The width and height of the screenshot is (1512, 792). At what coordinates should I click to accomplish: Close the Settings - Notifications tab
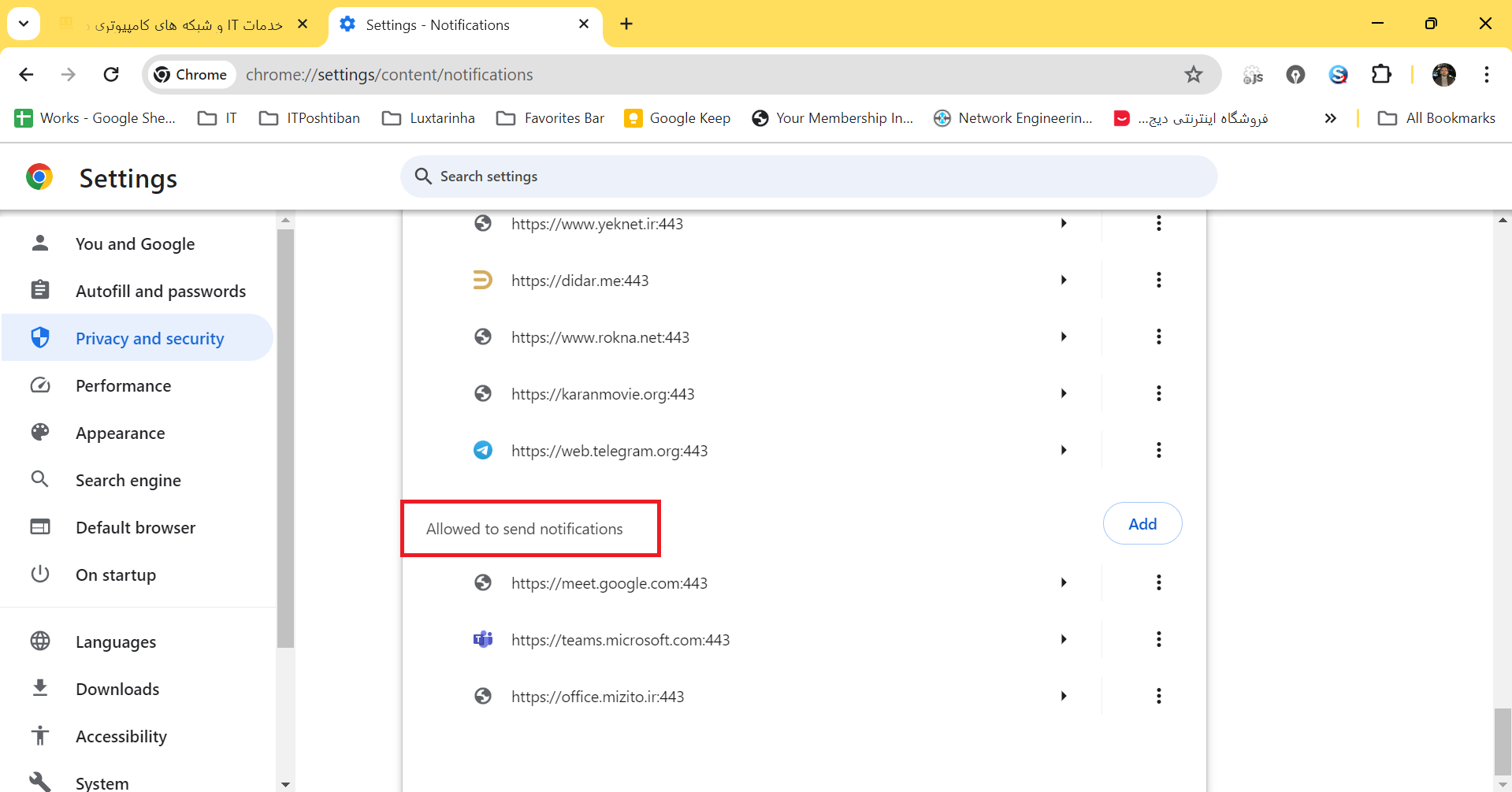click(584, 24)
